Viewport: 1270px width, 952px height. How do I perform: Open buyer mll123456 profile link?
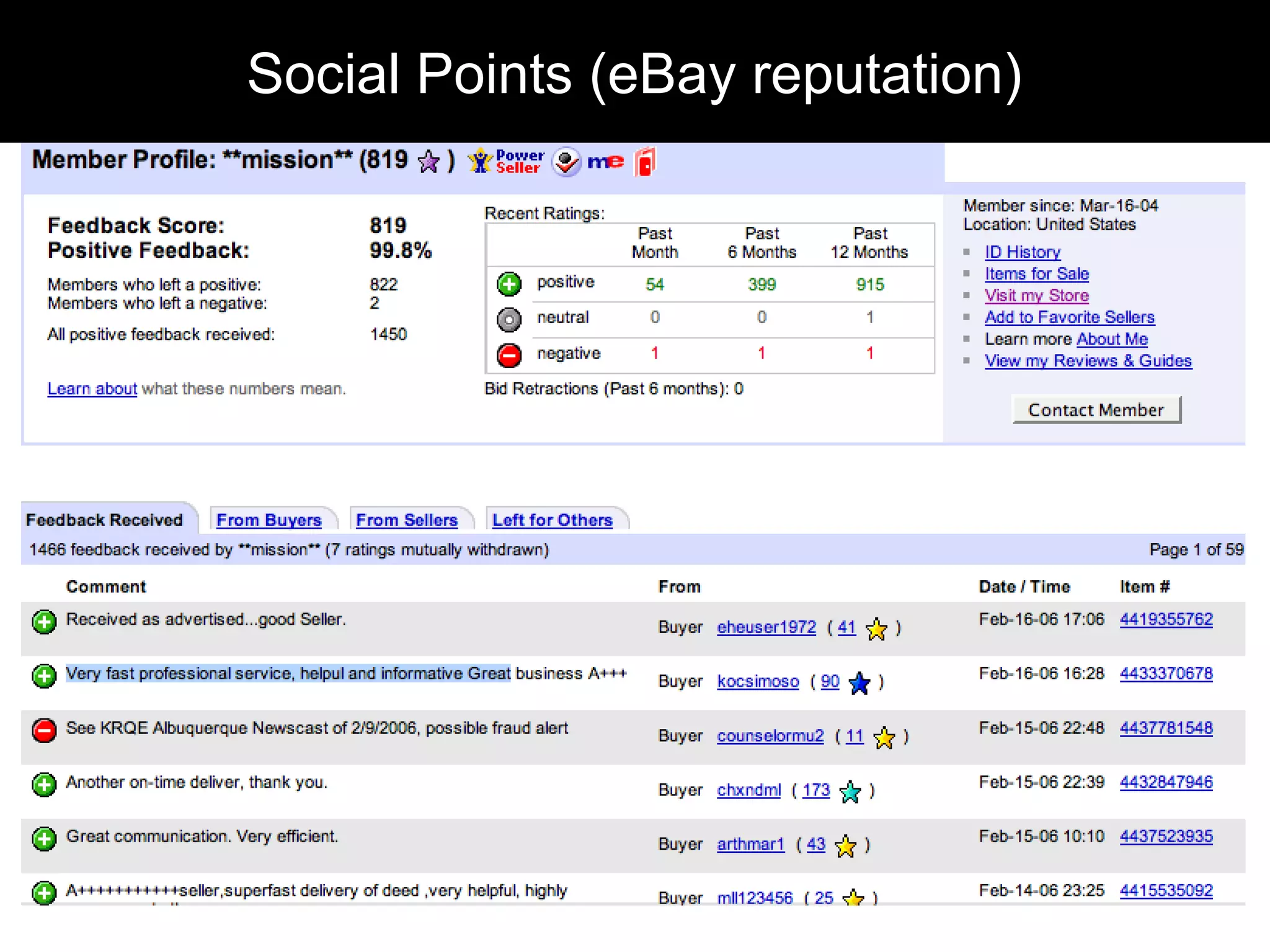[755, 897]
